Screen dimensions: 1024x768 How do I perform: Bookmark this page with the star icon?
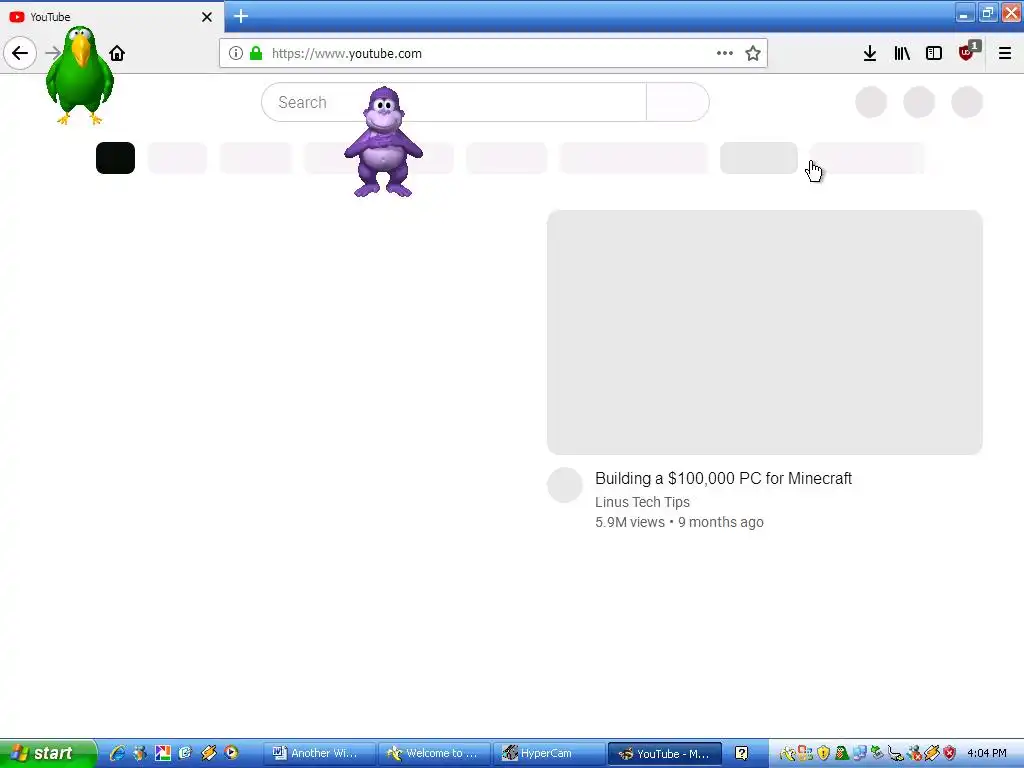753,53
